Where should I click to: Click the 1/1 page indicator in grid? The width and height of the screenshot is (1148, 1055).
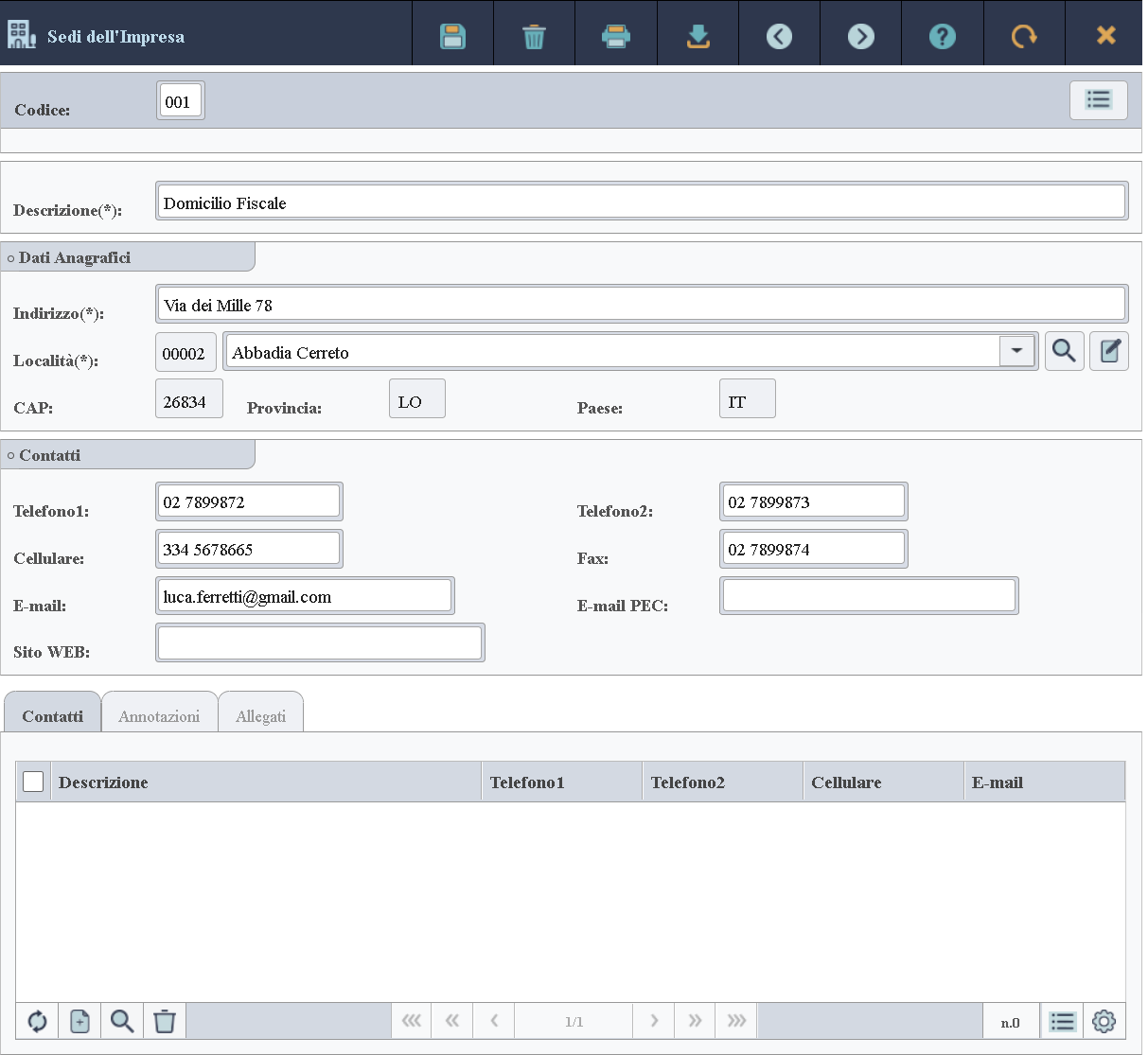coord(574,1022)
